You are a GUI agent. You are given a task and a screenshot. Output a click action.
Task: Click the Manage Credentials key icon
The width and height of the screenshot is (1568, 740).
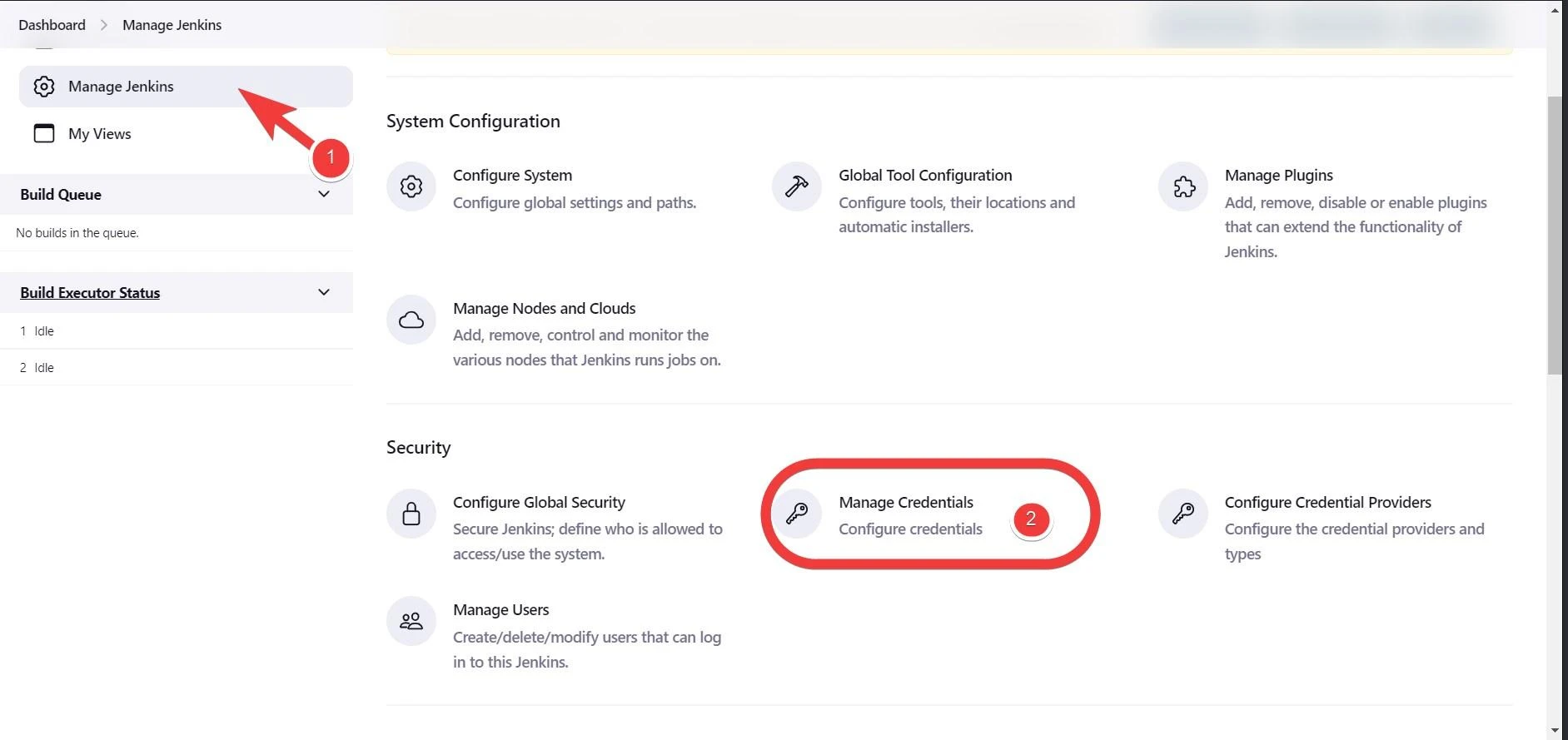(797, 514)
